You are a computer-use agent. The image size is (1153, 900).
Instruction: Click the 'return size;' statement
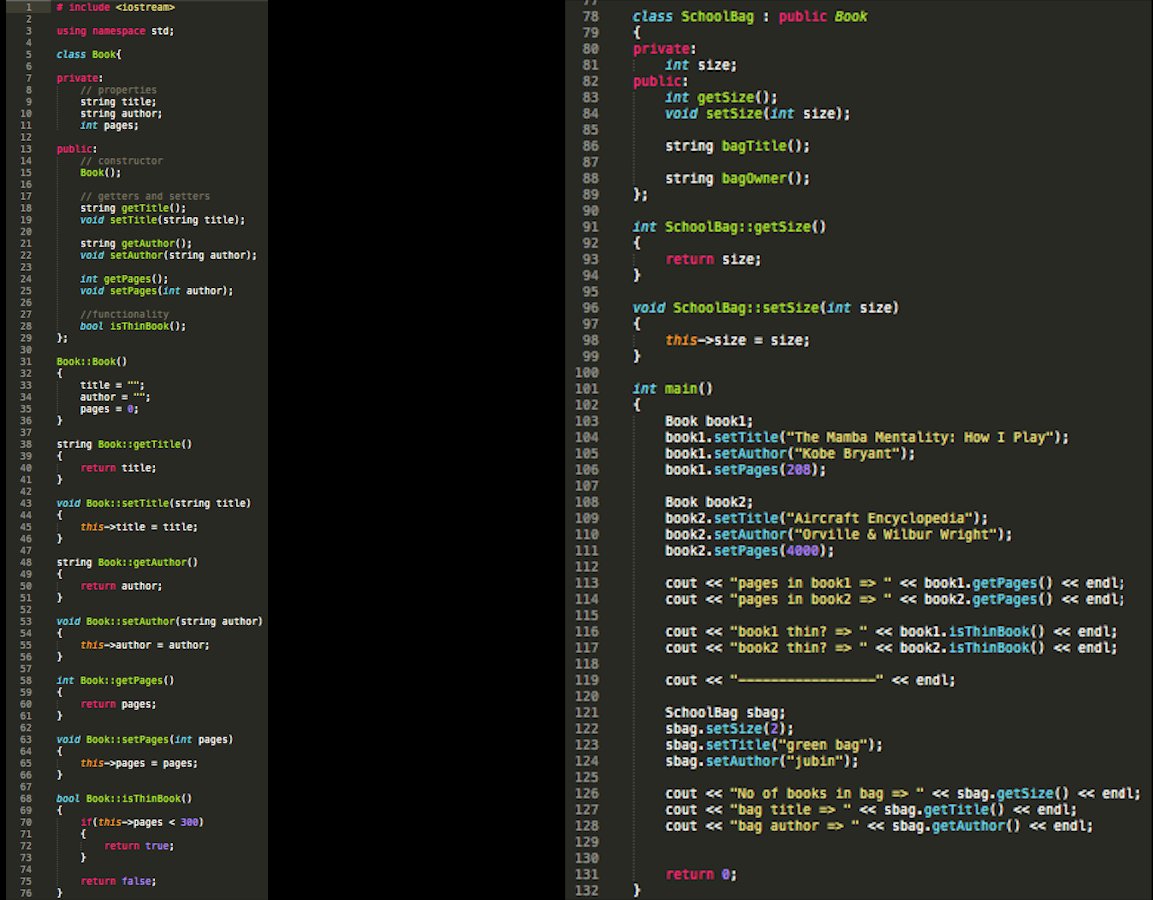pos(713,259)
